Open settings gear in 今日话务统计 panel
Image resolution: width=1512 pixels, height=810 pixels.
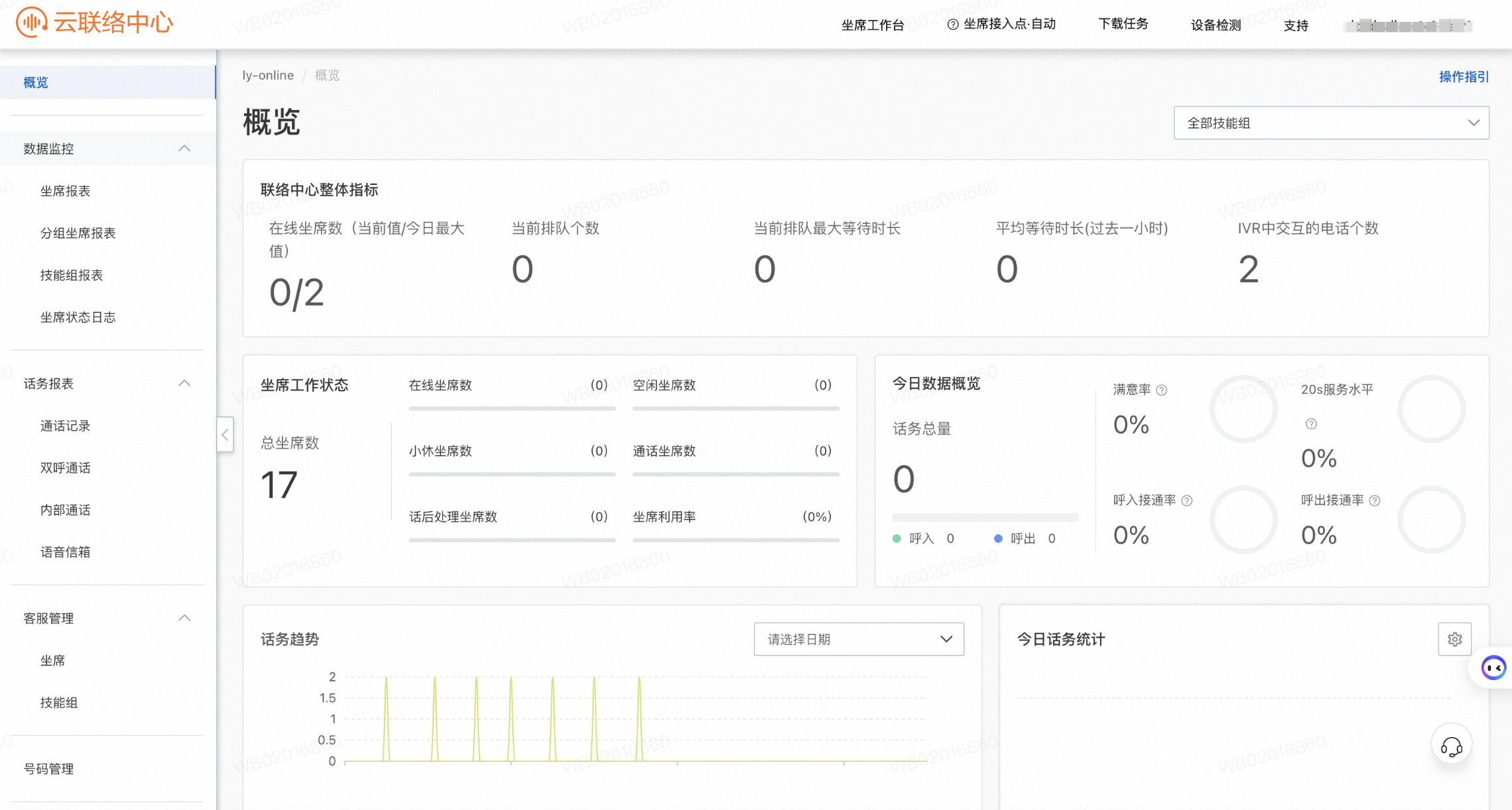pyautogui.click(x=1455, y=639)
